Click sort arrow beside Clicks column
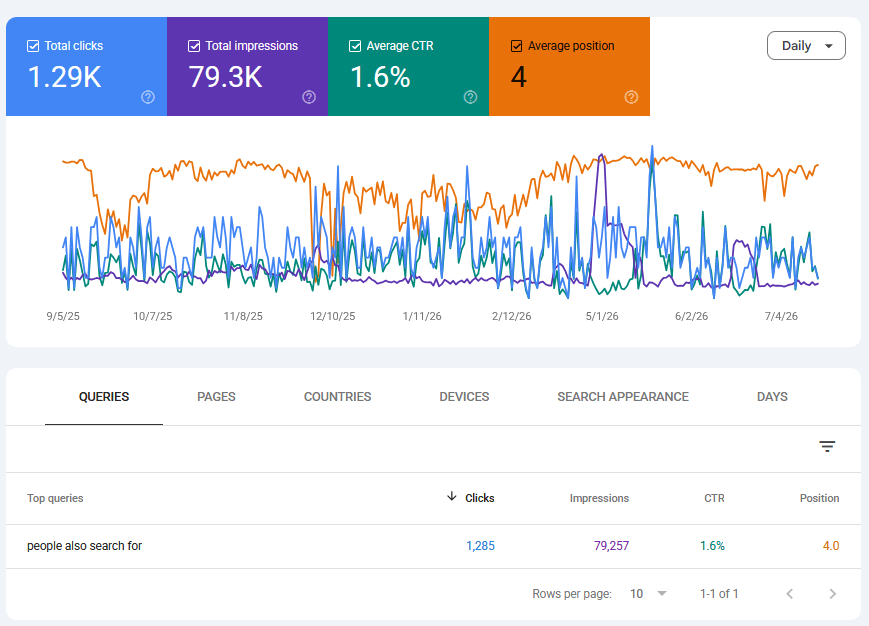869x626 pixels. coord(452,496)
